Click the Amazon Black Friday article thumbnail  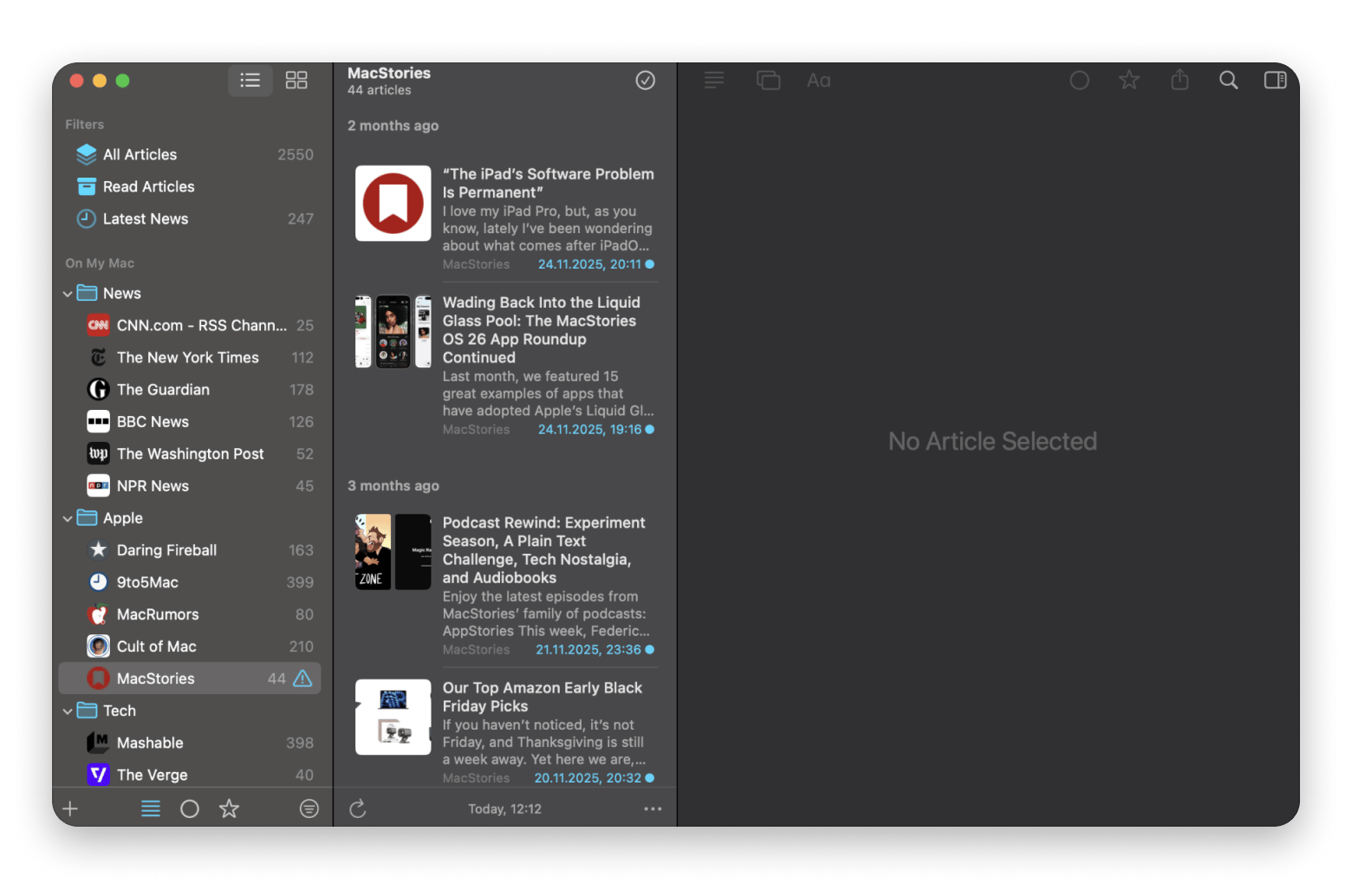tap(393, 717)
